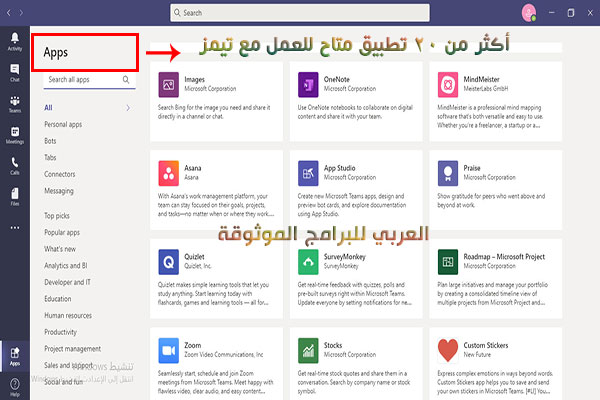Open the Activity bell icon
The height and width of the screenshot is (400, 600).
point(15,41)
